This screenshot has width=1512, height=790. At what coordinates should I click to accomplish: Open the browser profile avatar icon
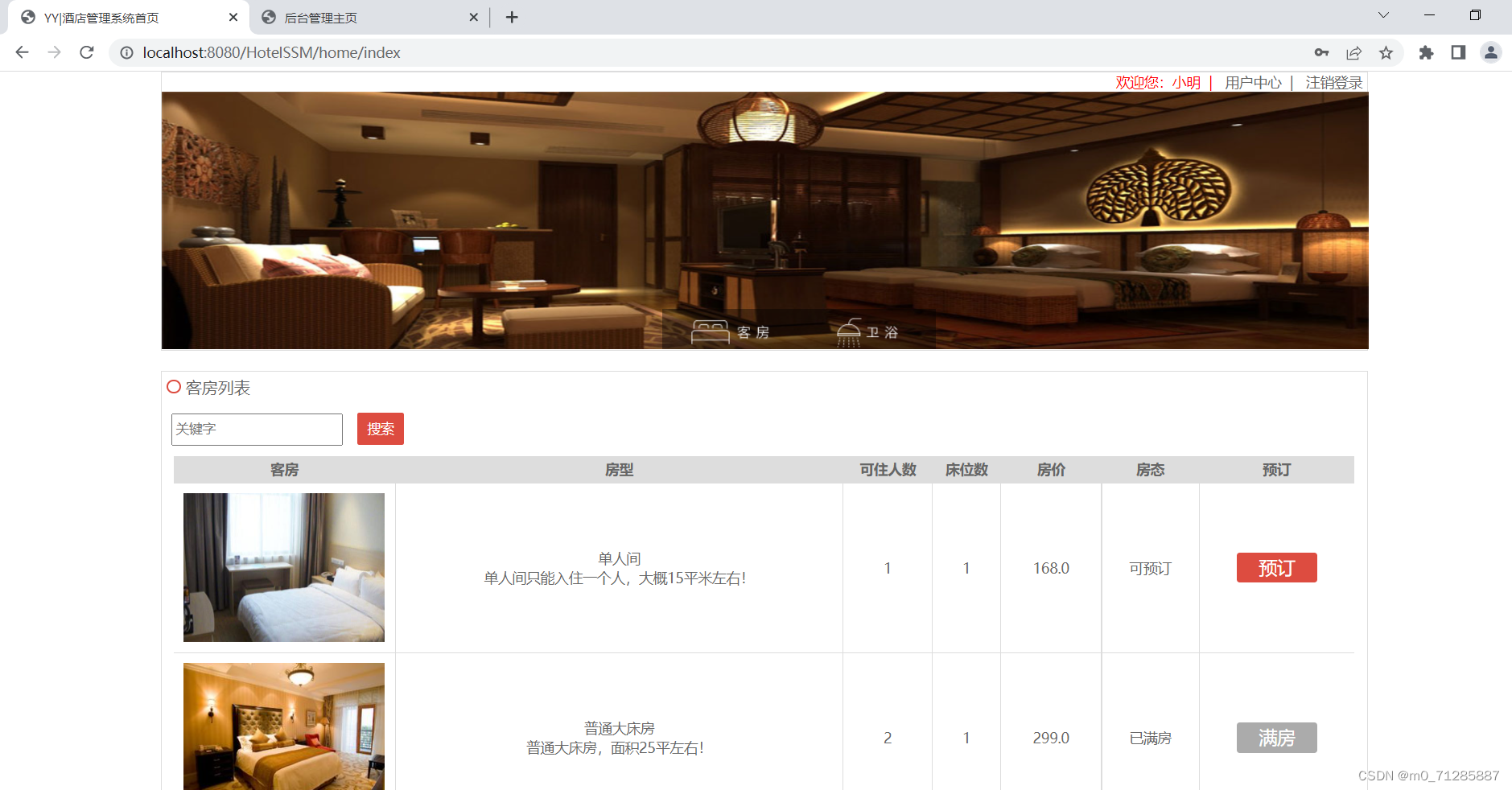[1491, 52]
